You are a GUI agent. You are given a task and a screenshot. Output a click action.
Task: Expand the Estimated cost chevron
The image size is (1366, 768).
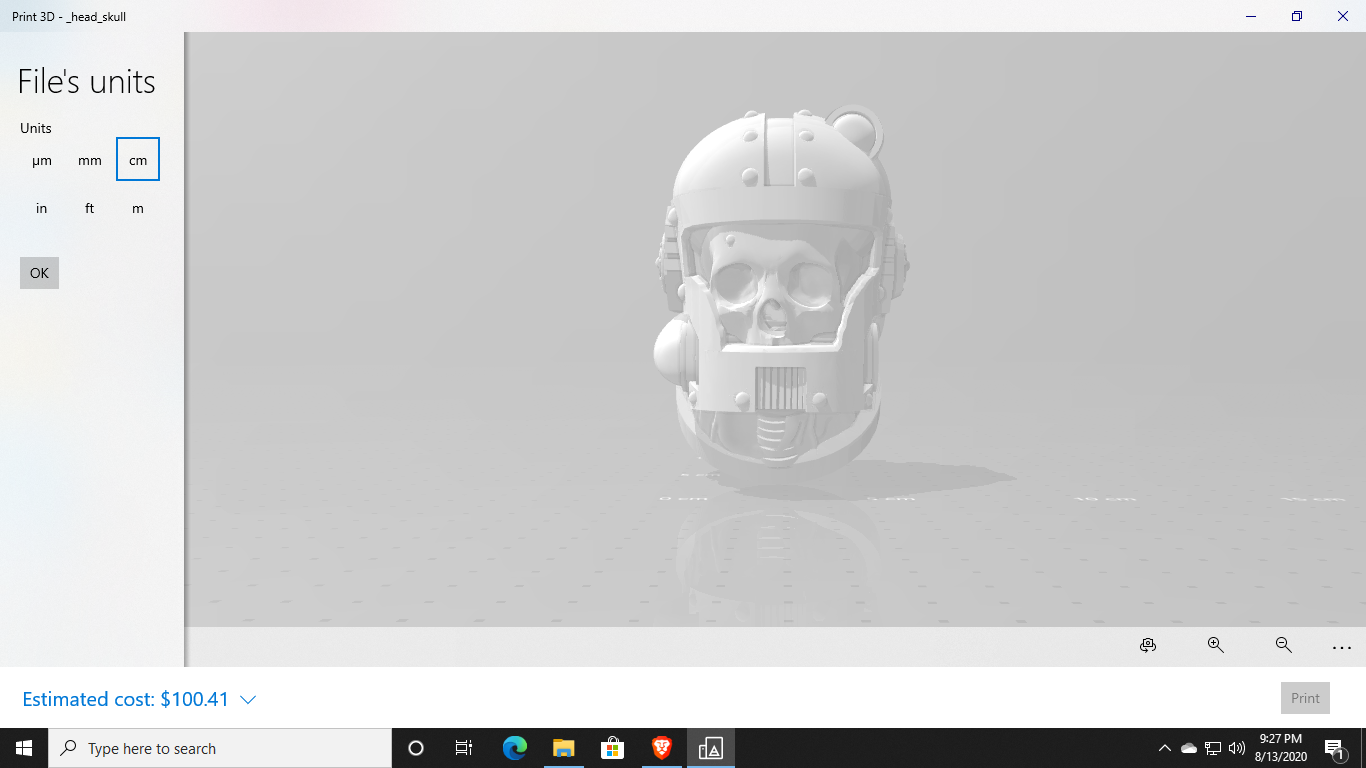click(x=248, y=700)
